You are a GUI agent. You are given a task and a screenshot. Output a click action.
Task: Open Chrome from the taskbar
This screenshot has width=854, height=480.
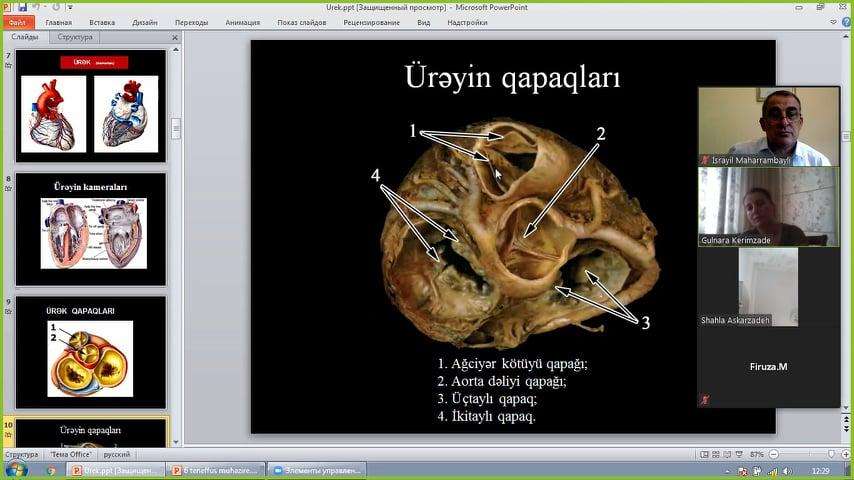tap(52, 470)
